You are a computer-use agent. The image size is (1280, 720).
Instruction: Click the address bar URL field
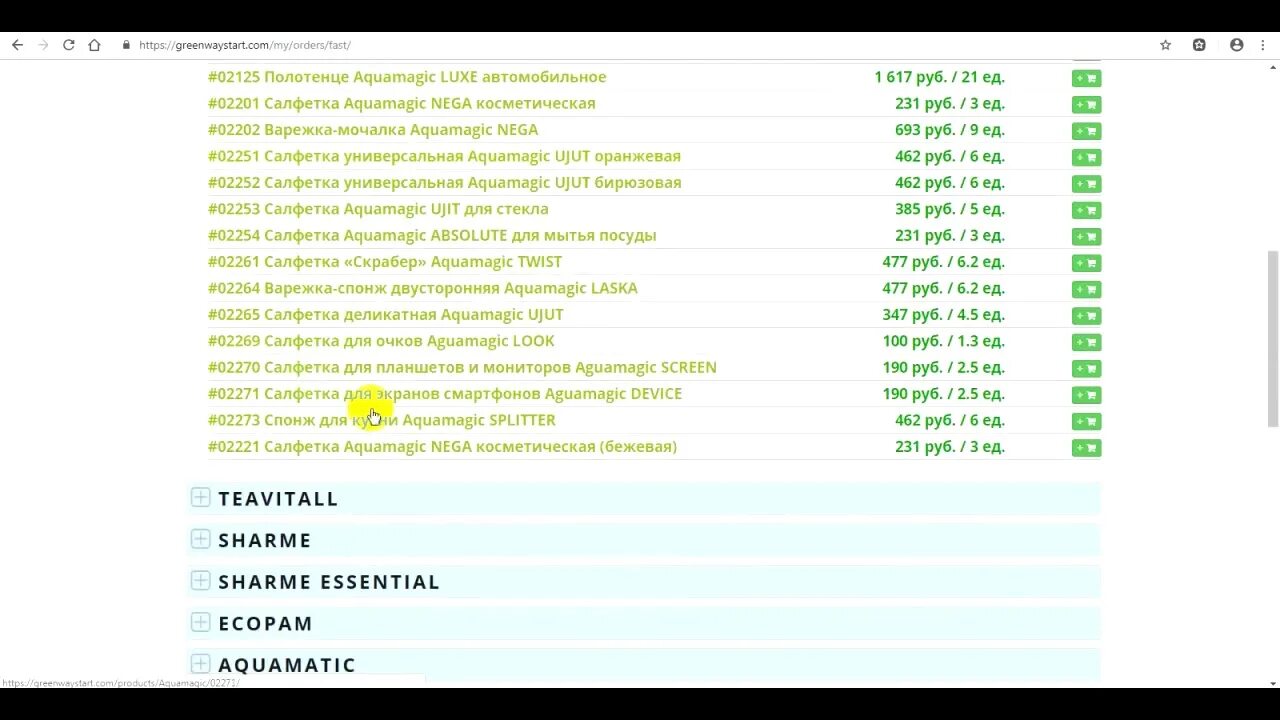pyautogui.click(x=640, y=45)
